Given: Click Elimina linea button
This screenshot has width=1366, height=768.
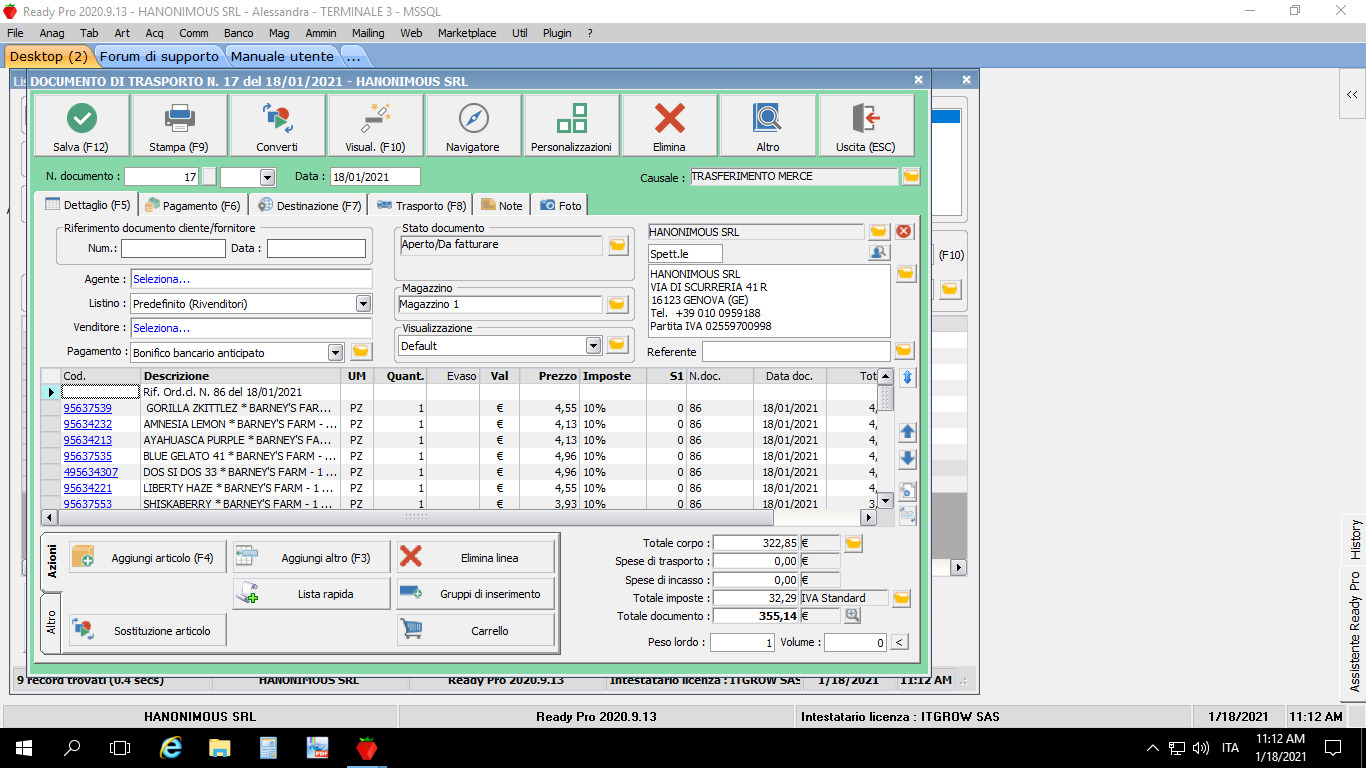Looking at the screenshot, I should click(475, 558).
